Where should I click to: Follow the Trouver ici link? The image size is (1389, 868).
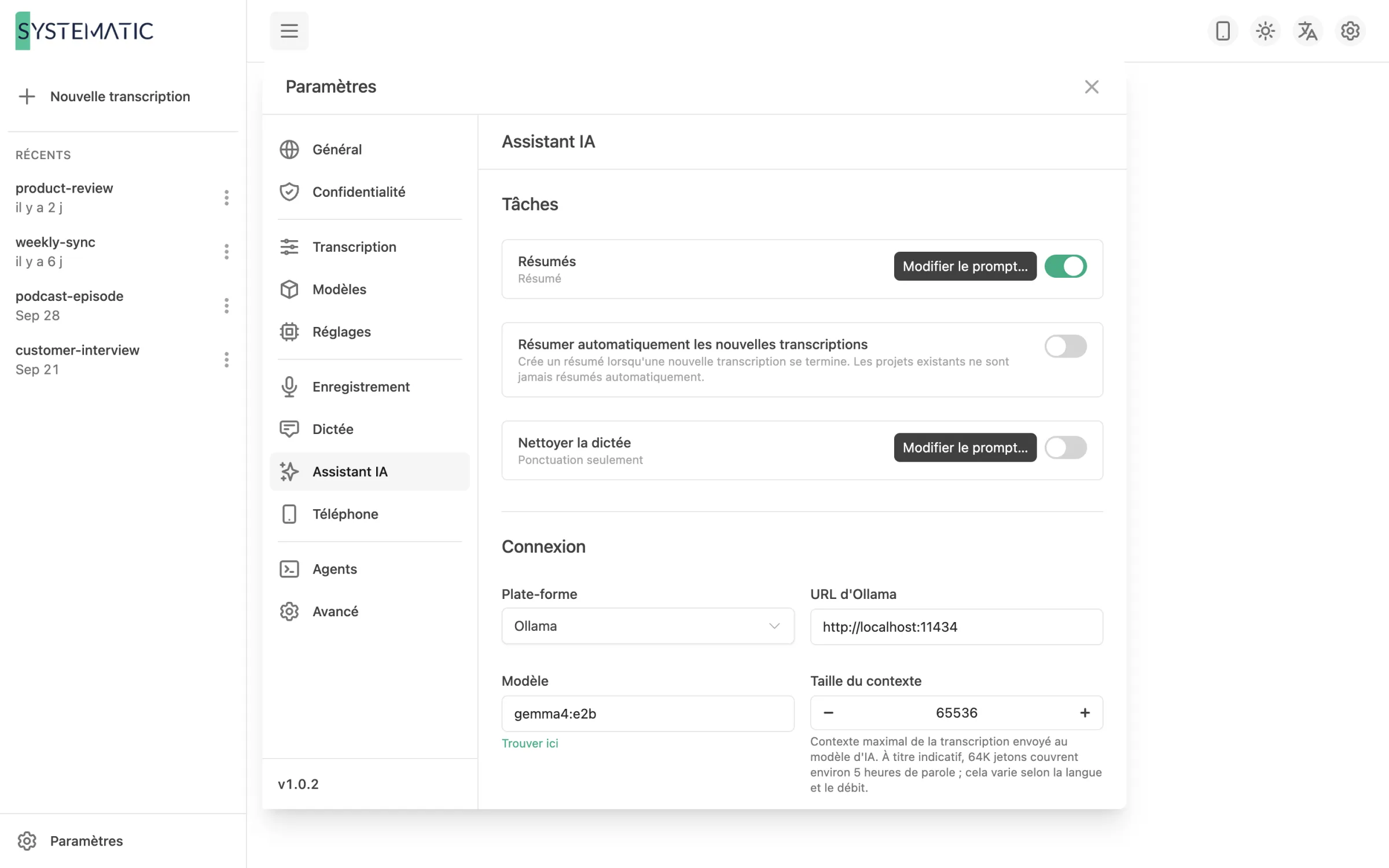(x=530, y=743)
